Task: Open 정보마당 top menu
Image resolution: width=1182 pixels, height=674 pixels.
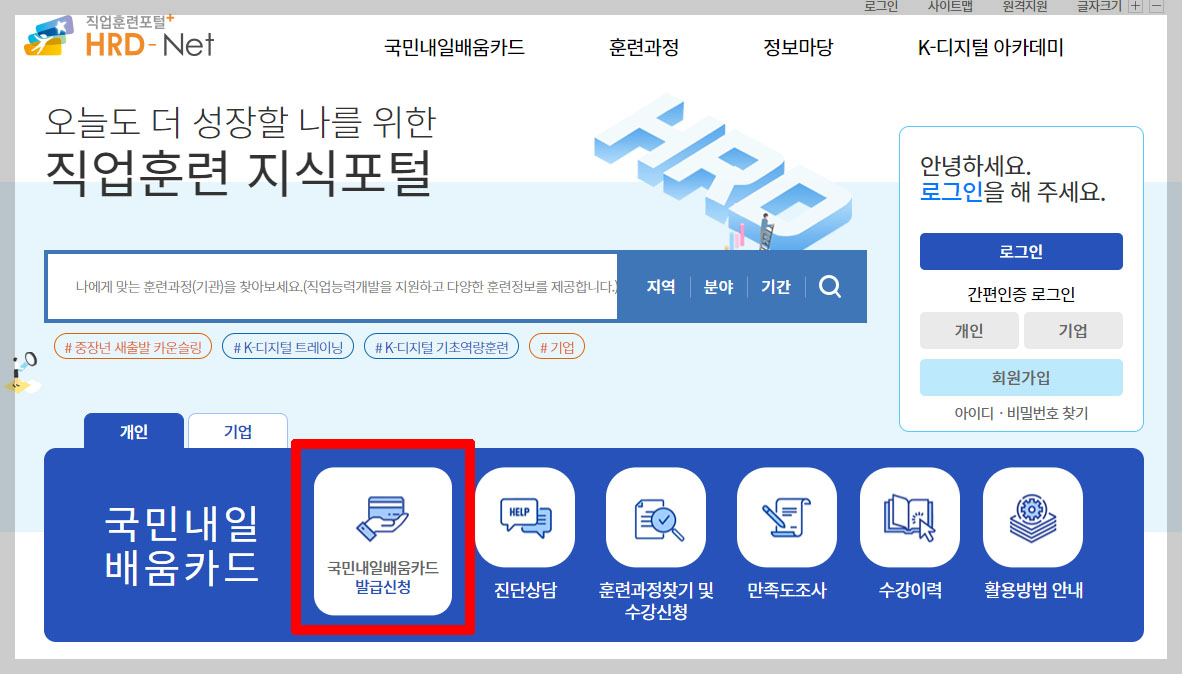Action: pyautogui.click(x=798, y=47)
